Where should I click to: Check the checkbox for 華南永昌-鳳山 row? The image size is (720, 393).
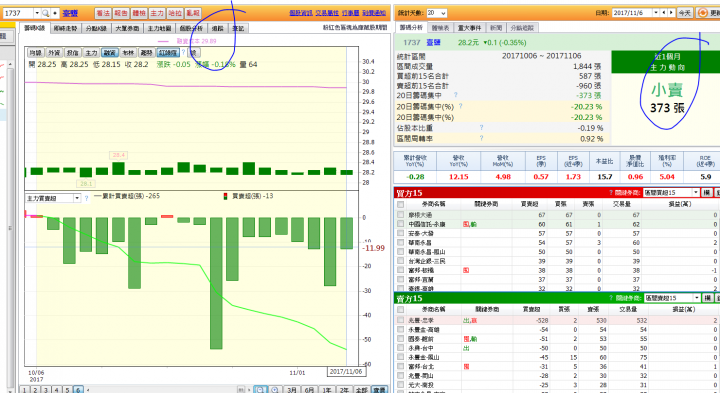click(401, 252)
